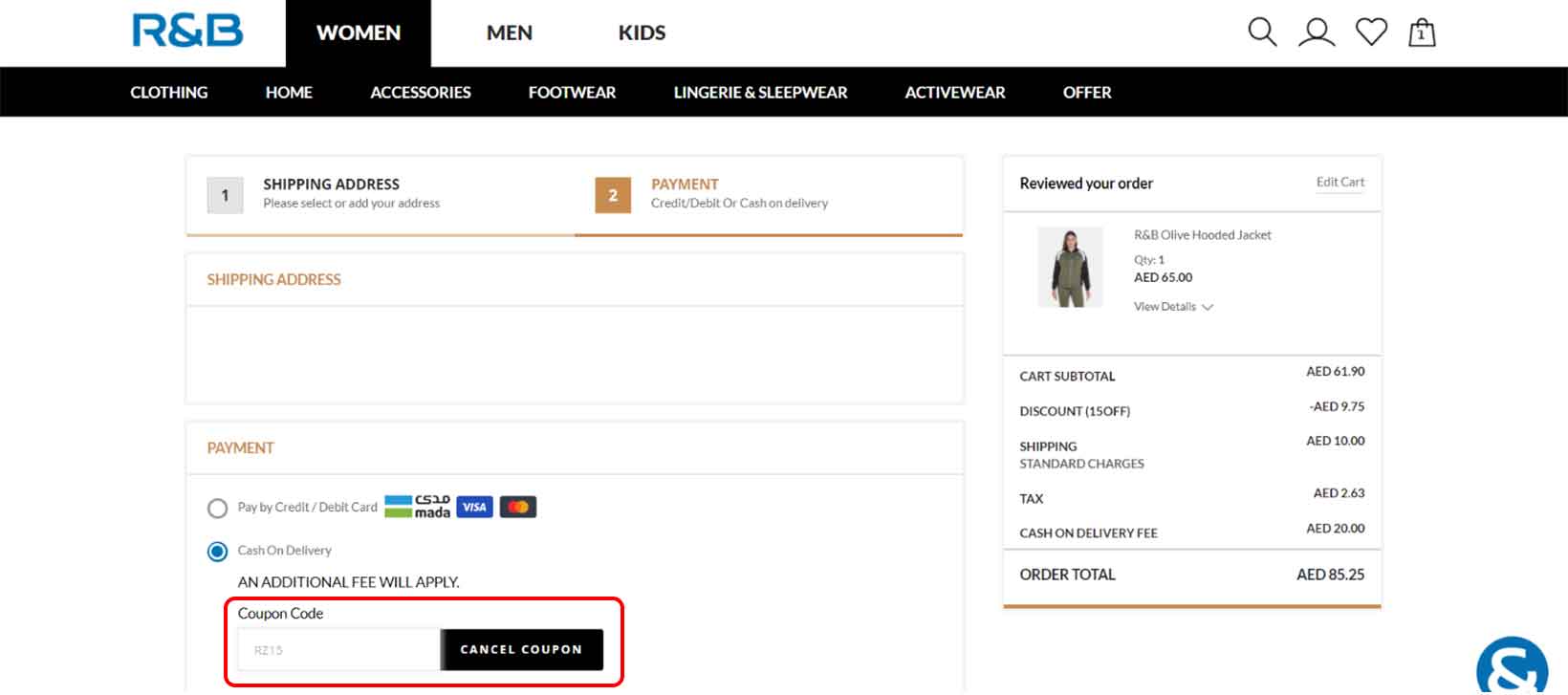
Task: Open the shopping bag cart icon
Action: [1422, 33]
